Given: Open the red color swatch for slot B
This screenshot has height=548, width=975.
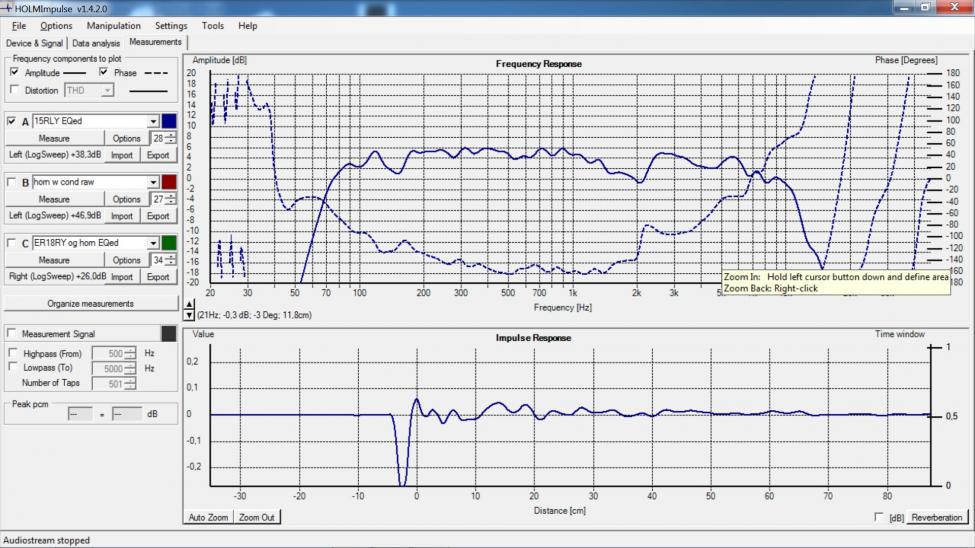Looking at the screenshot, I should pyautogui.click(x=169, y=182).
